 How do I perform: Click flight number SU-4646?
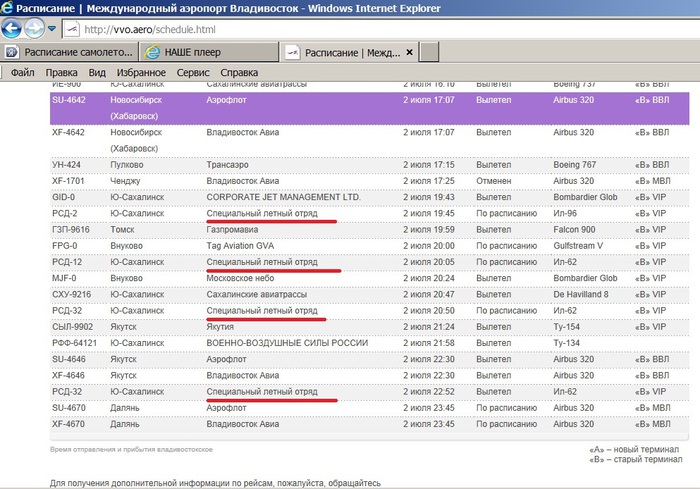(69, 359)
